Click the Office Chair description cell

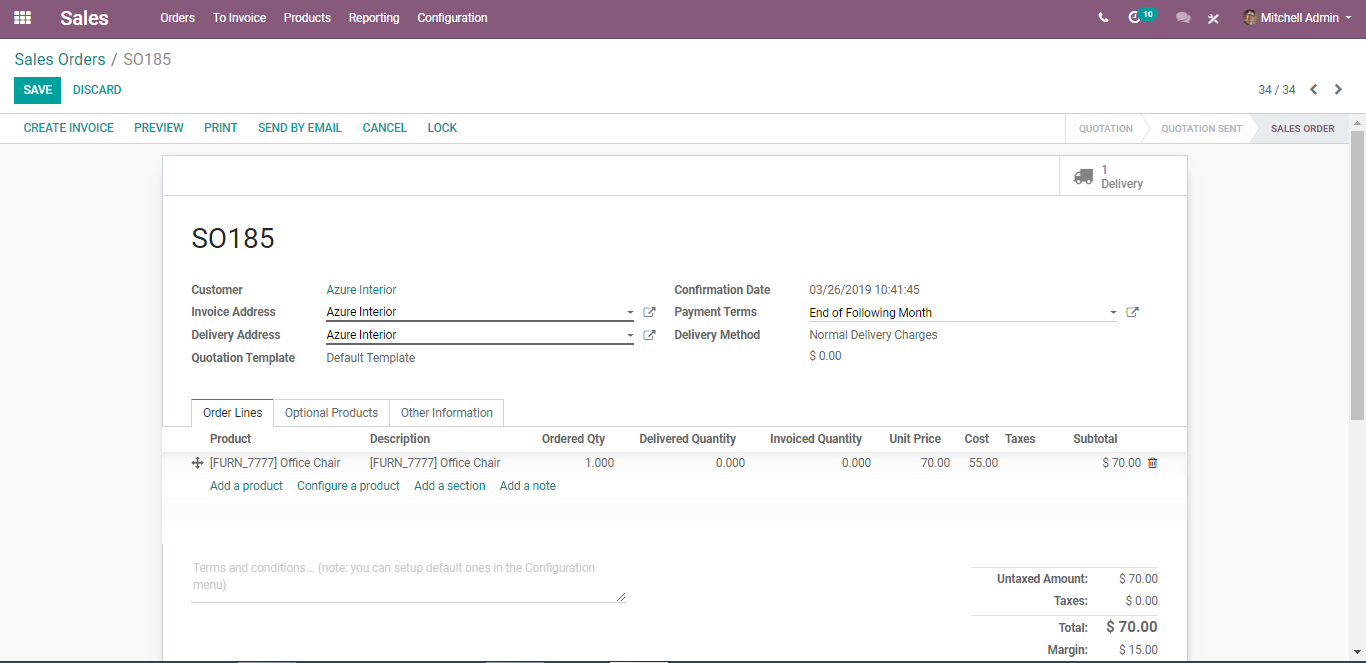[435, 463]
